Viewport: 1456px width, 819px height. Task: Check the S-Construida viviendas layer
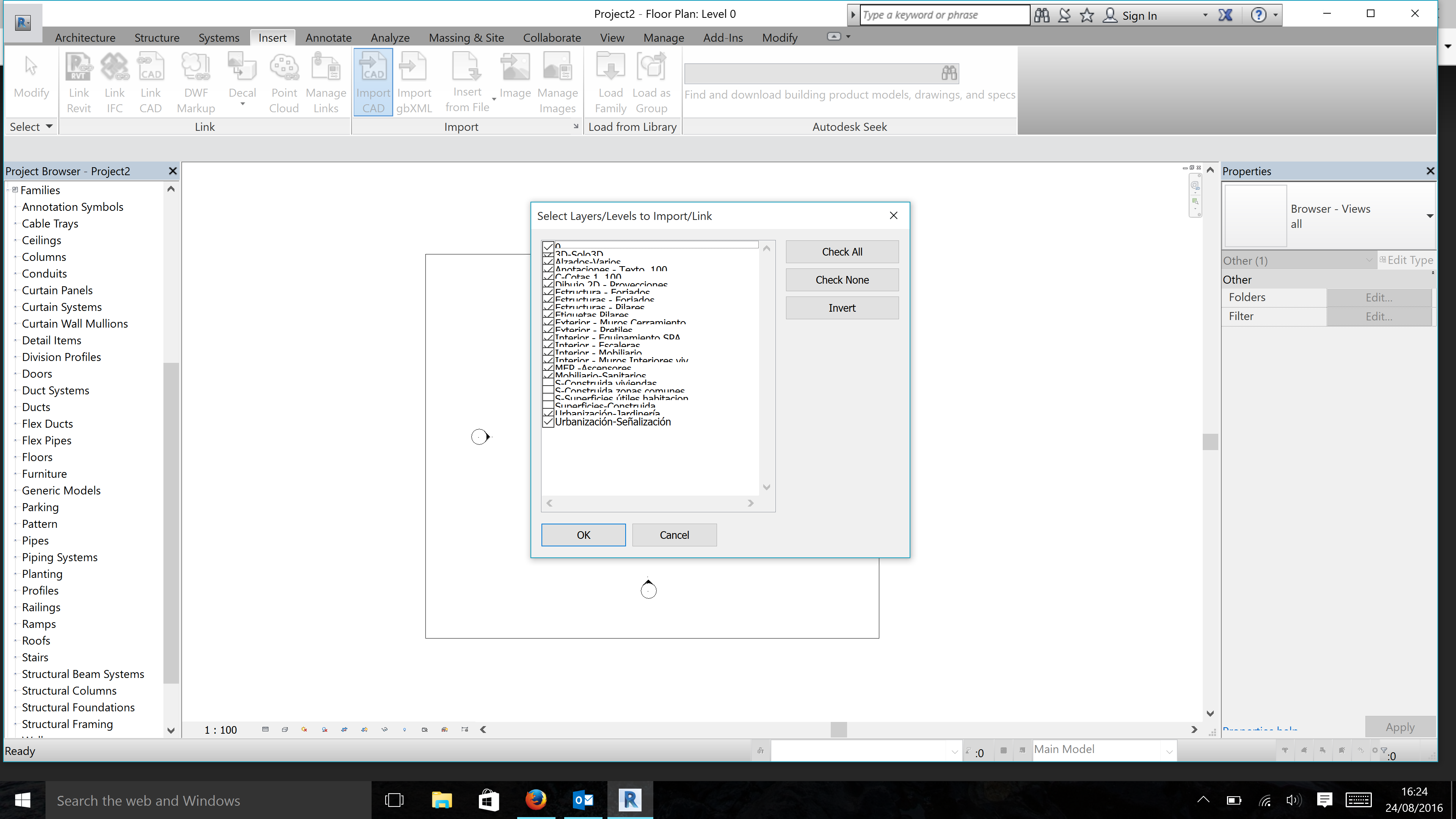tap(548, 383)
